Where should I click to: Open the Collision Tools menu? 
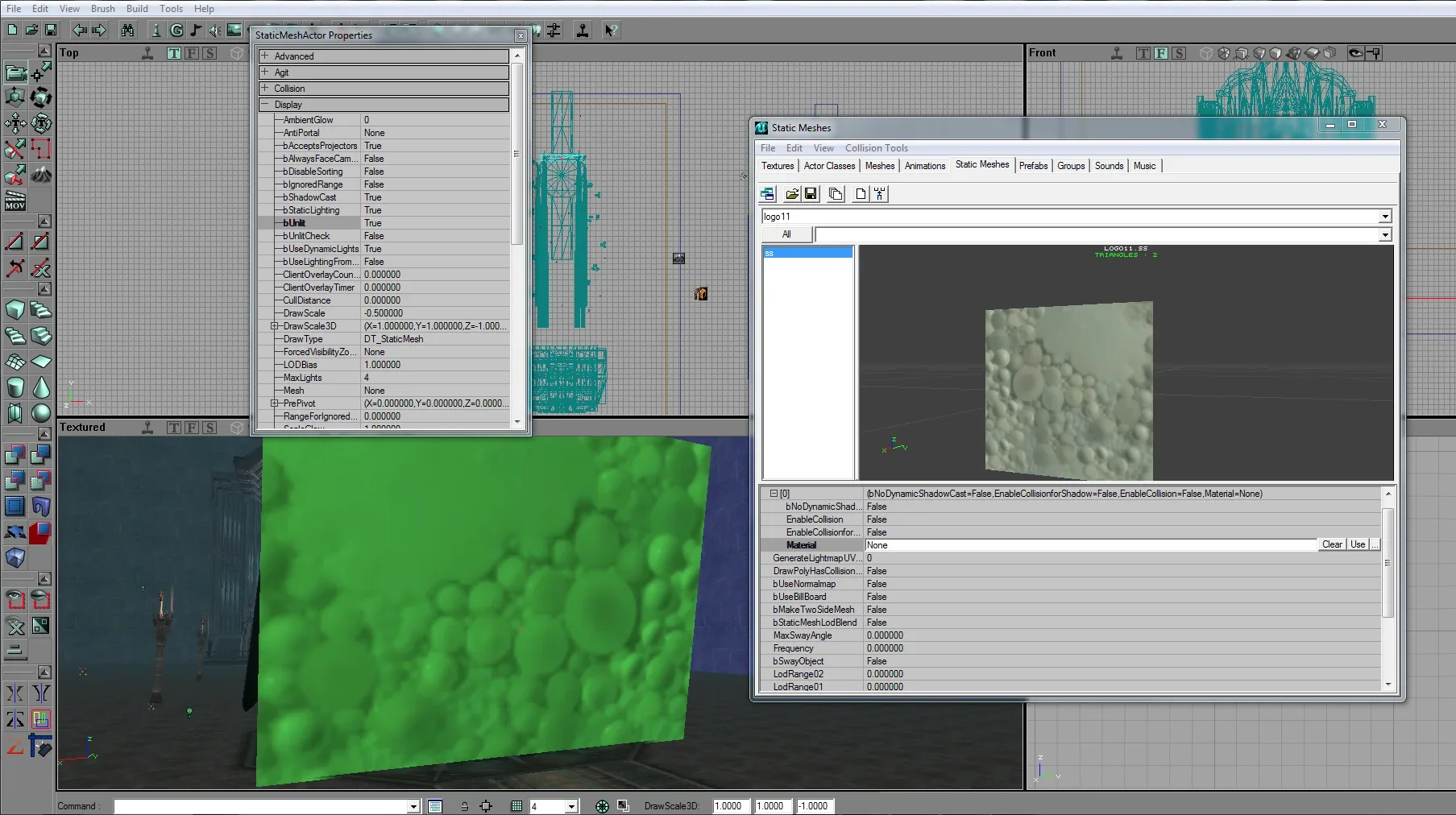[x=876, y=148]
